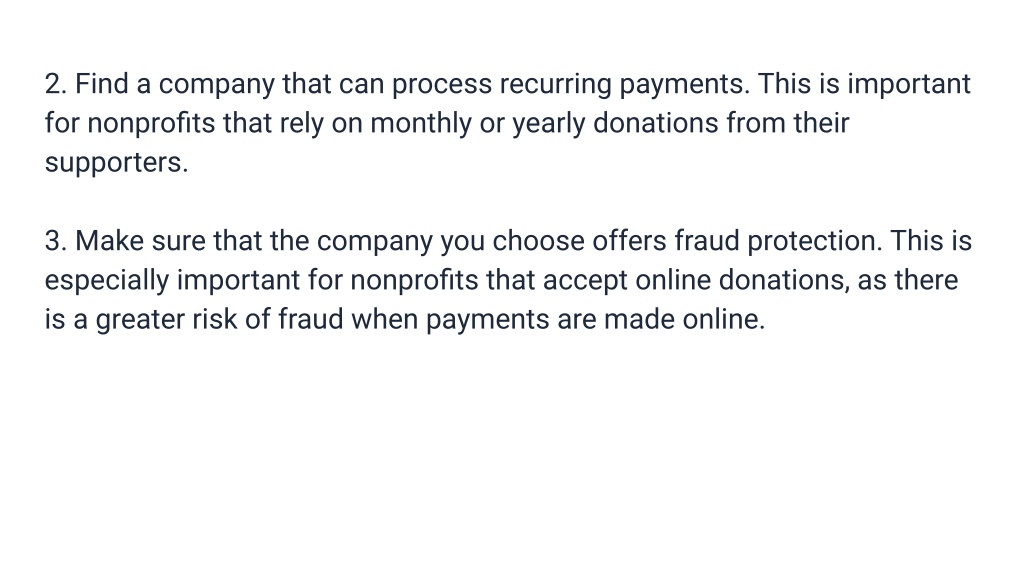Click the word "donations," in tip 3
Viewport: 1024px width, 576px height.
tap(784, 281)
